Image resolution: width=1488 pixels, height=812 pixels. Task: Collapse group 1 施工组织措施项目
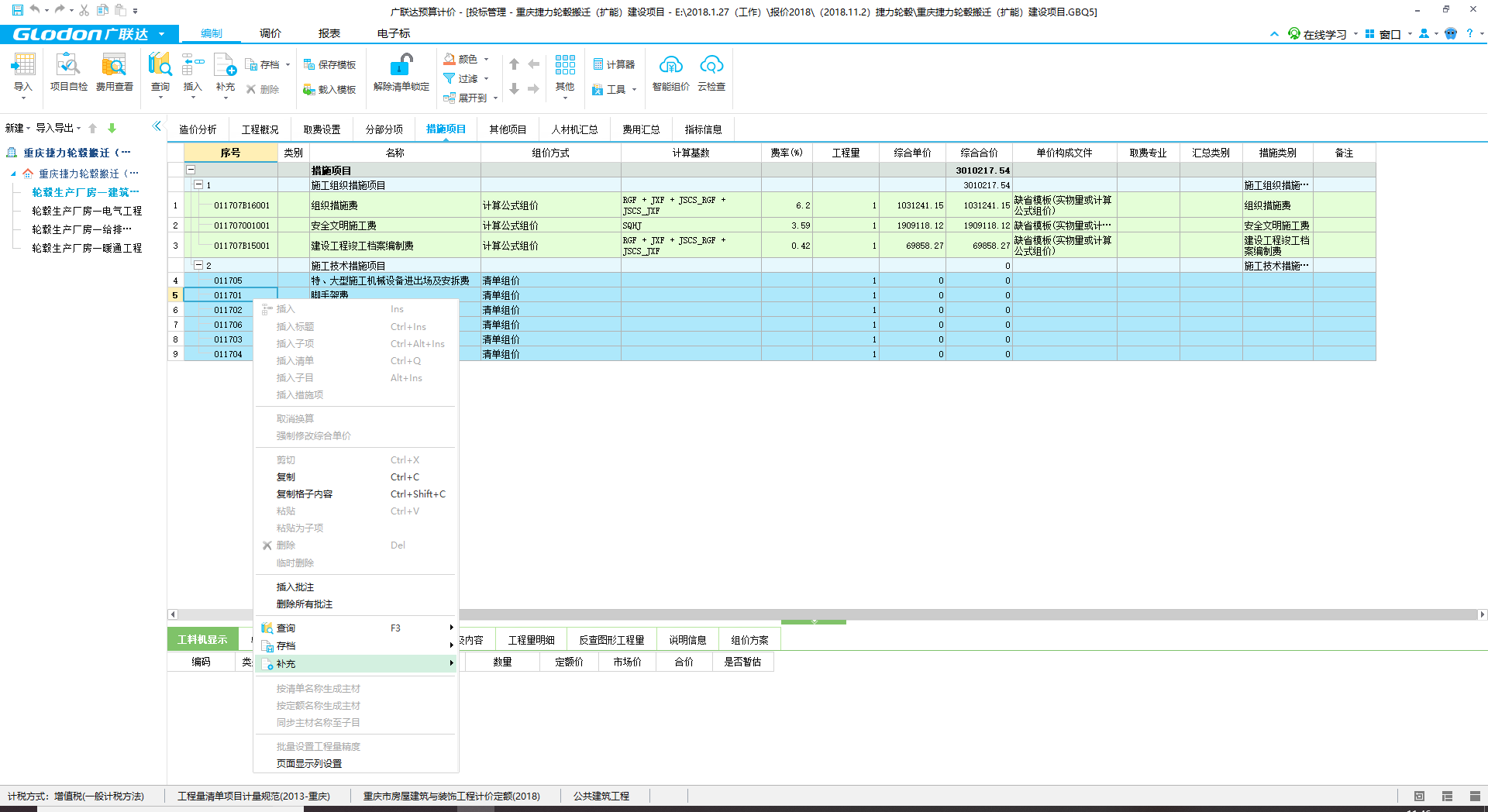tap(198, 185)
